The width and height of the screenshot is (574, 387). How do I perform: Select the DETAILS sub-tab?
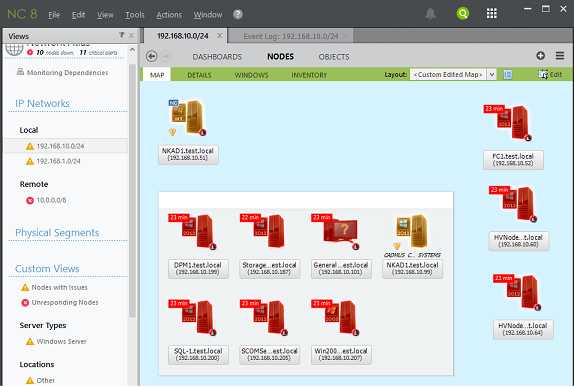199,75
